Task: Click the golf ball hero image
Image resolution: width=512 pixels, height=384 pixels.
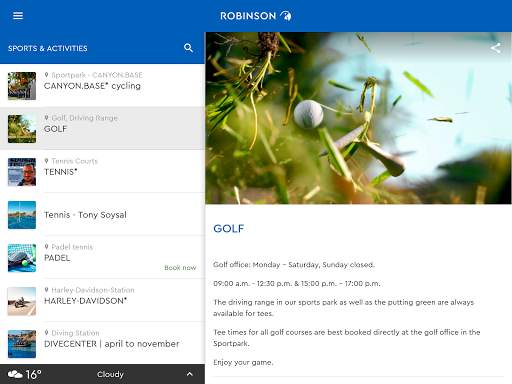Action: pos(358,118)
